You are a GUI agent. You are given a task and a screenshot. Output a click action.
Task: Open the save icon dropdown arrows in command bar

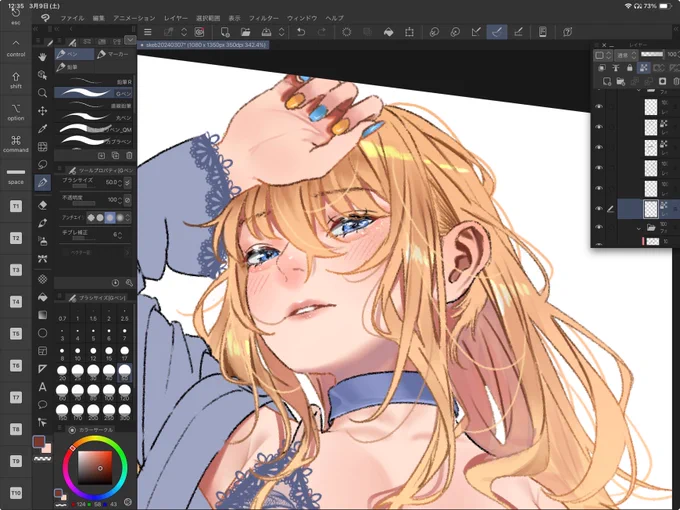(281, 32)
